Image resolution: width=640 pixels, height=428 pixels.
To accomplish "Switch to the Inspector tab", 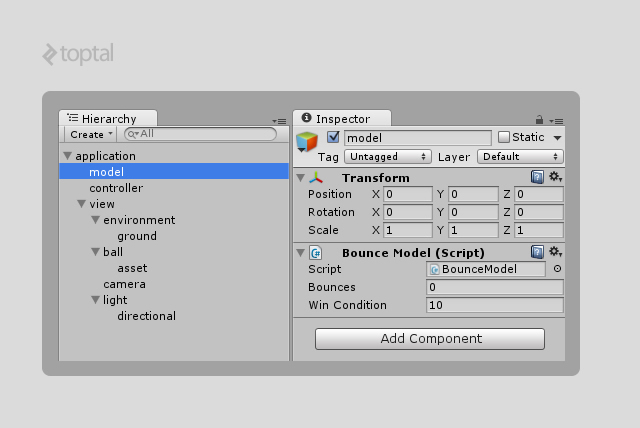I will 342,119.
